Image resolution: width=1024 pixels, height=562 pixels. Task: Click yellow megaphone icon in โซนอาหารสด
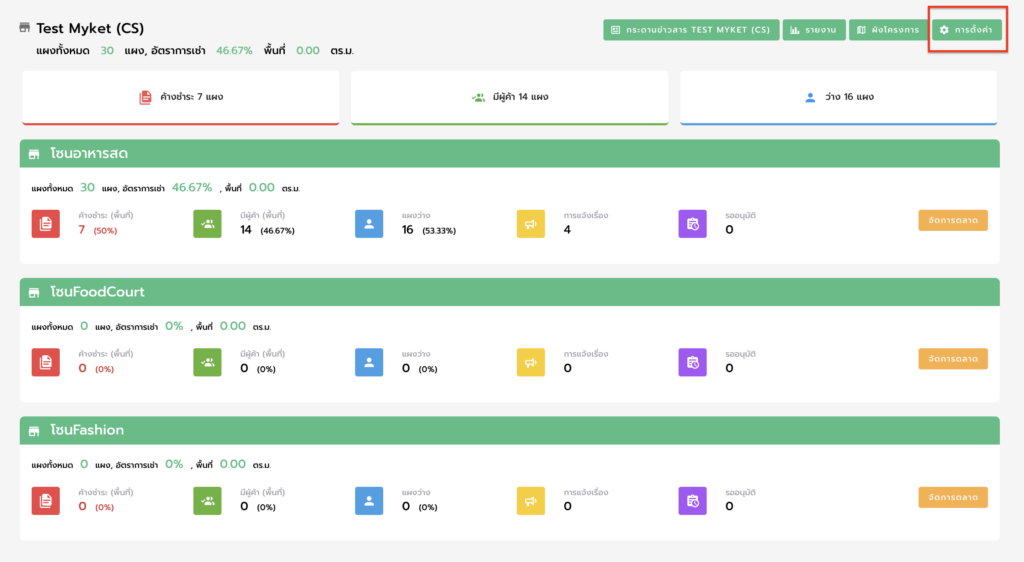531,224
